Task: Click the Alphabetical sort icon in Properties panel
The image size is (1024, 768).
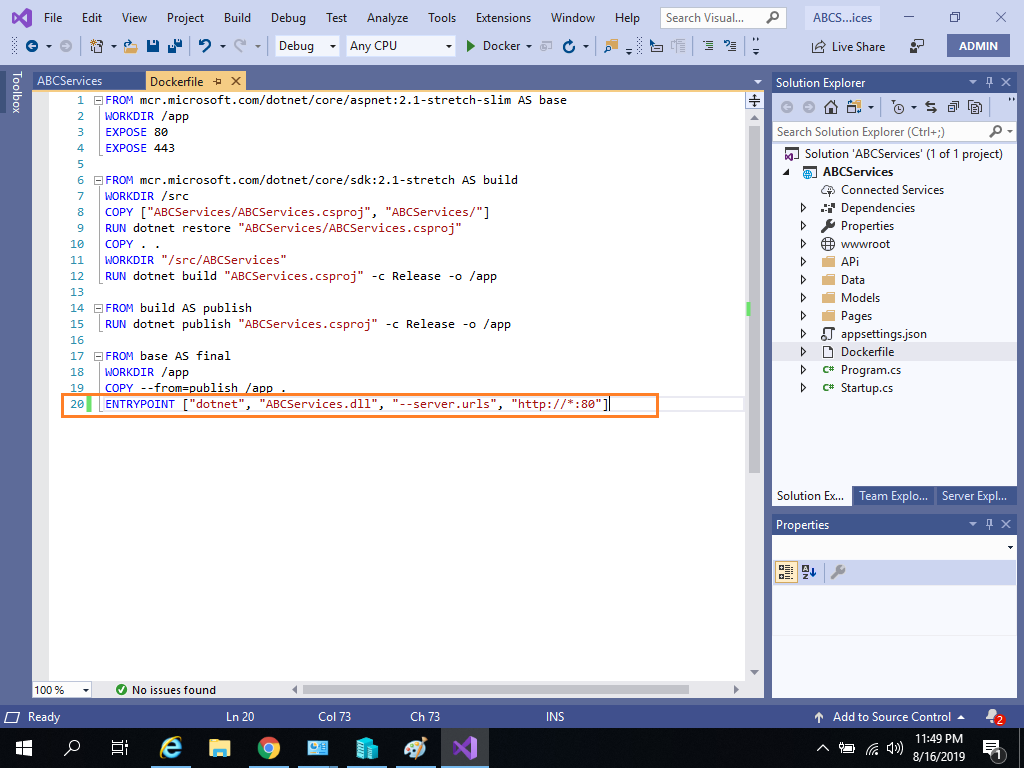Action: coord(810,572)
